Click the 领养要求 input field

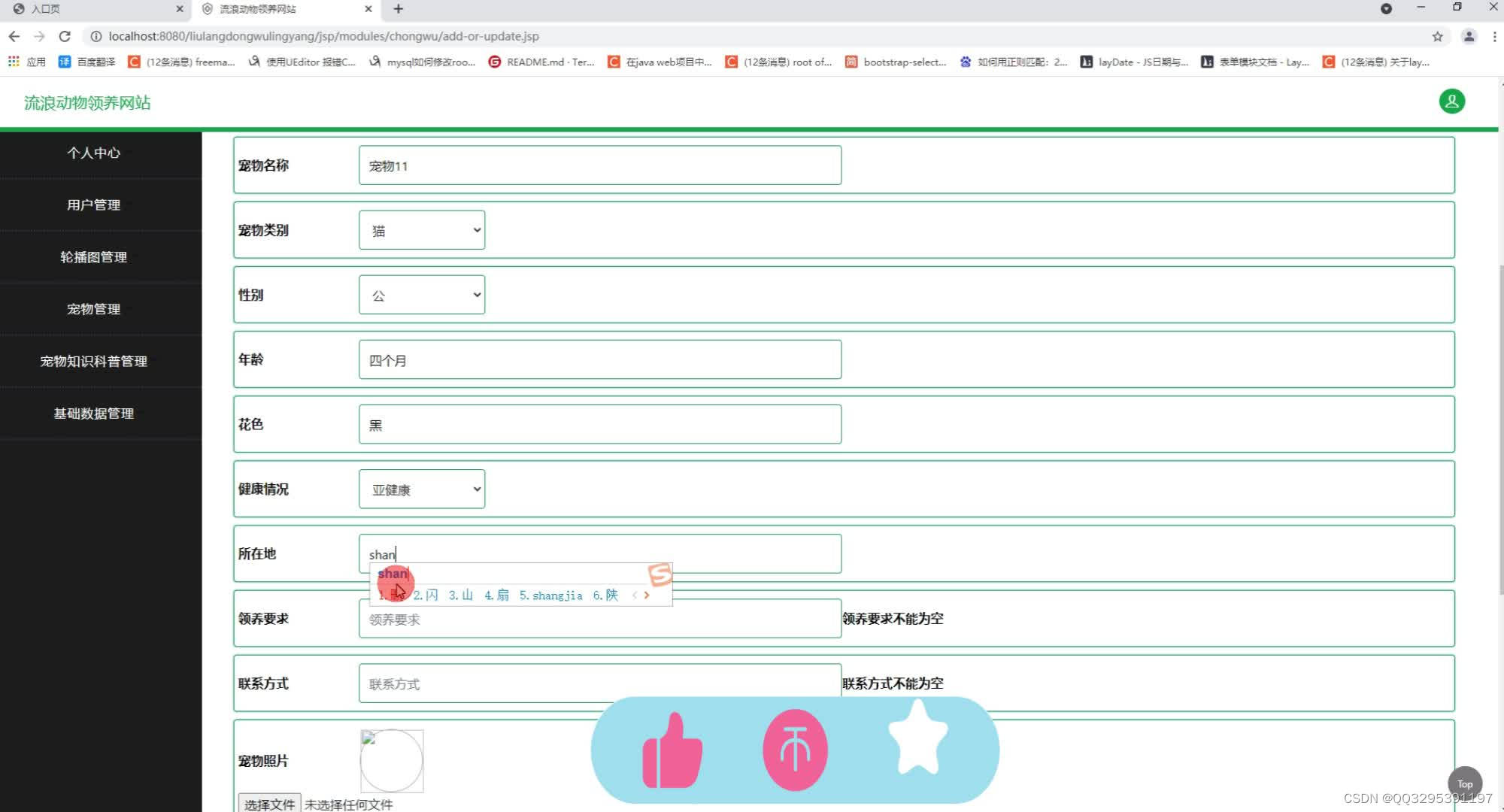[x=600, y=619]
